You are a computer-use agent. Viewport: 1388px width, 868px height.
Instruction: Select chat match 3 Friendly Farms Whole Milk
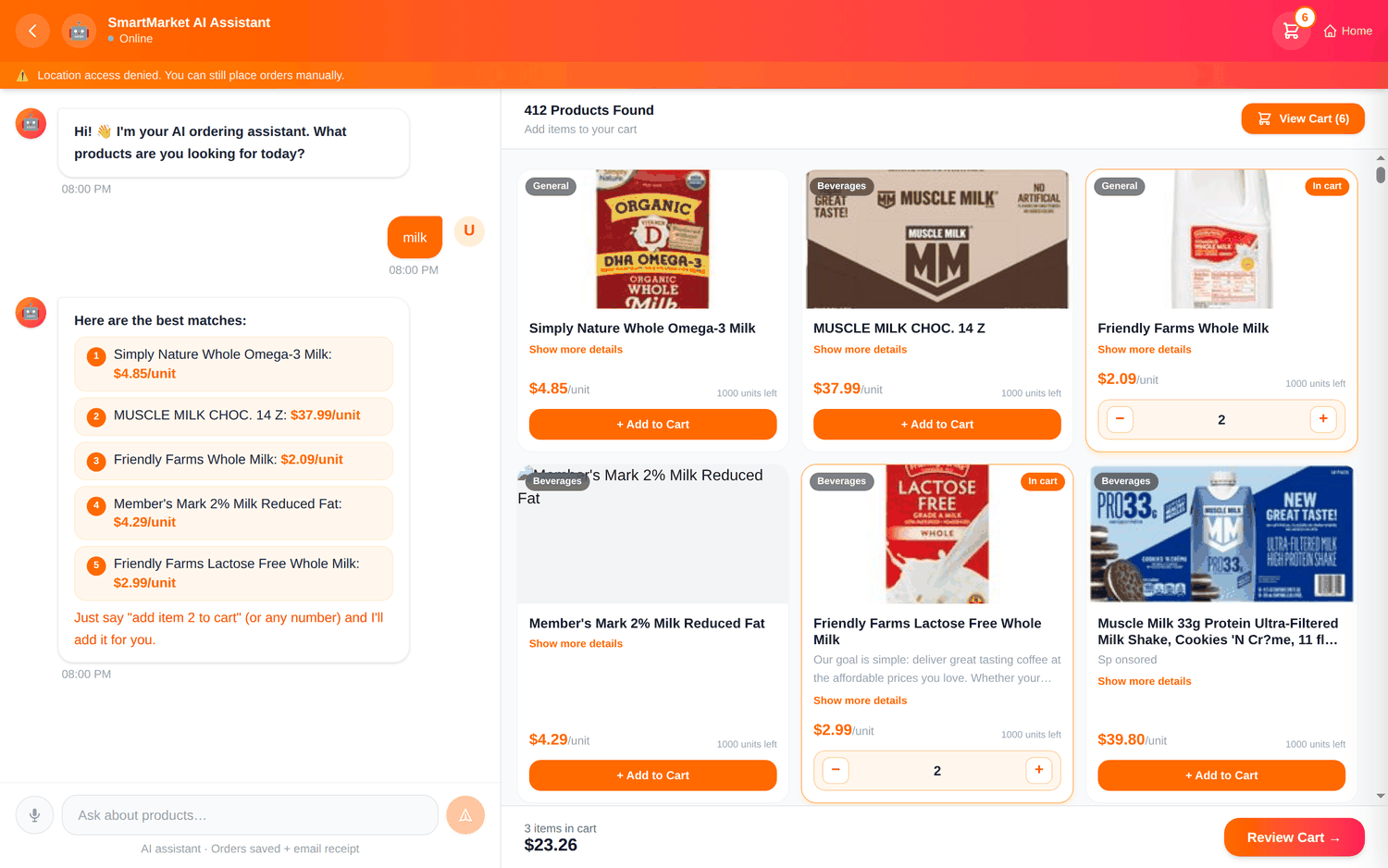click(x=233, y=460)
